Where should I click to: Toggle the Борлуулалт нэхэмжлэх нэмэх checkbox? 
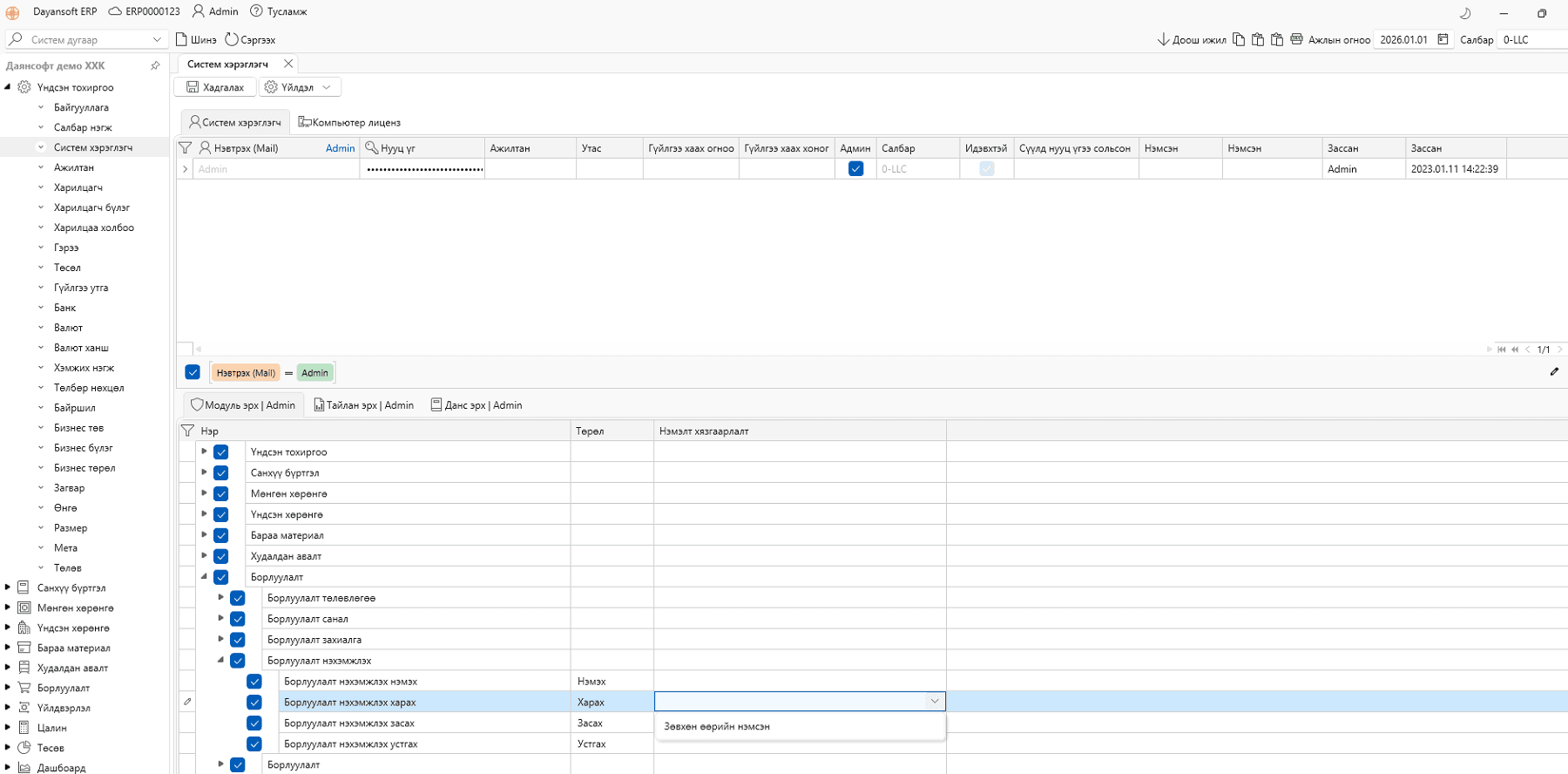coord(254,682)
